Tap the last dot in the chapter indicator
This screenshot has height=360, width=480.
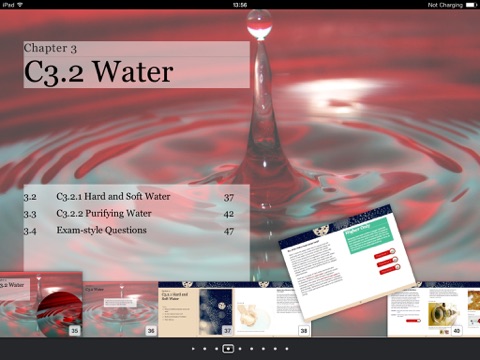point(287,349)
